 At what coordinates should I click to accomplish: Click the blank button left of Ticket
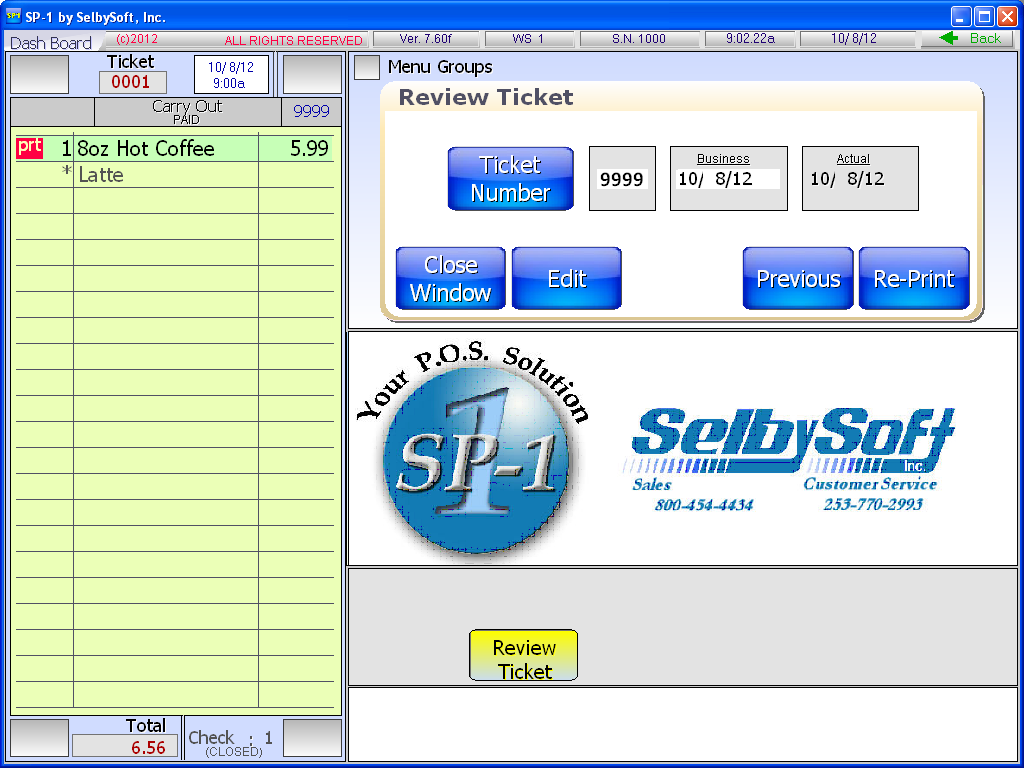click(39, 74)
